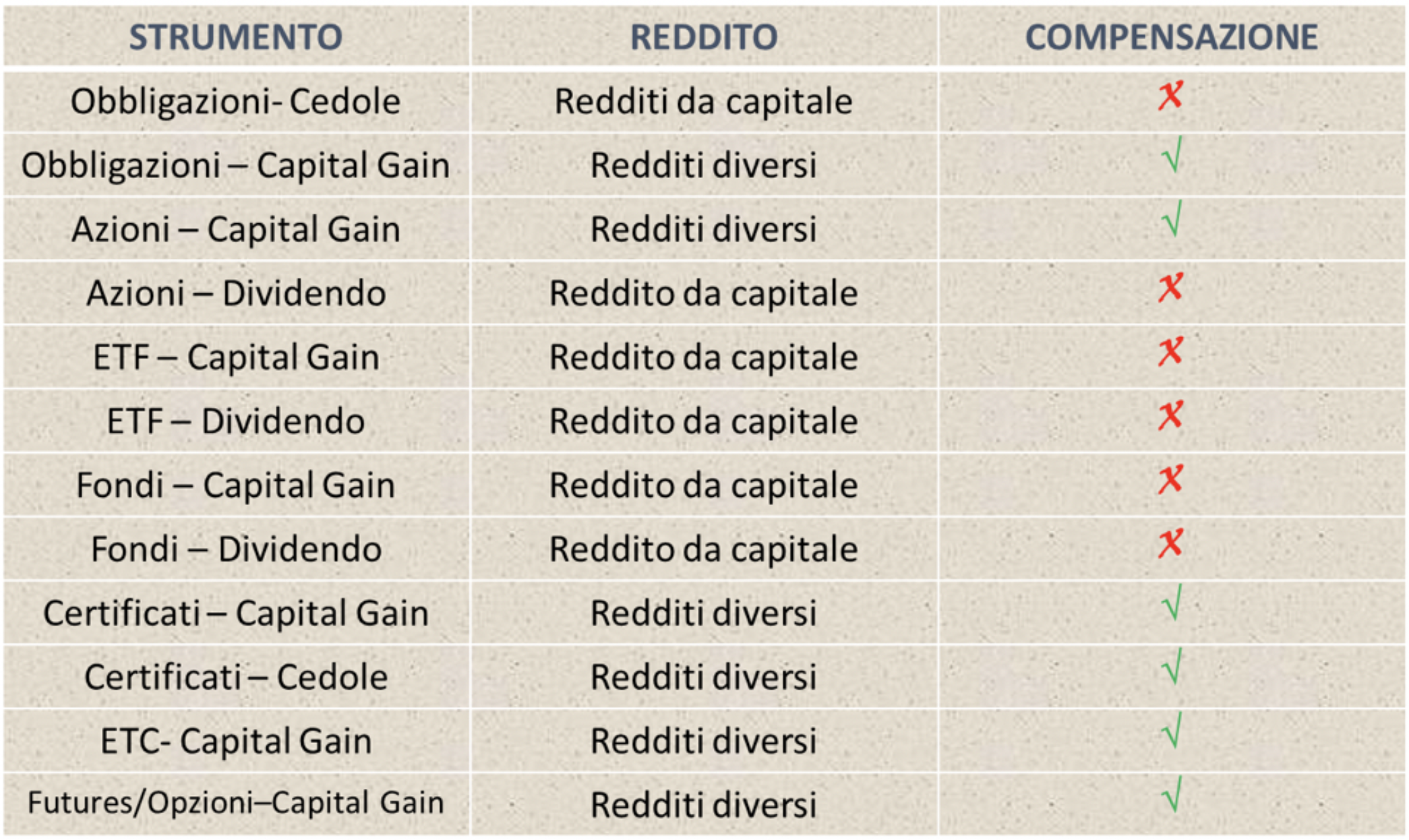Select the REDDITO column header
The width and height of the screenshot is (1409, 840).
704,36
